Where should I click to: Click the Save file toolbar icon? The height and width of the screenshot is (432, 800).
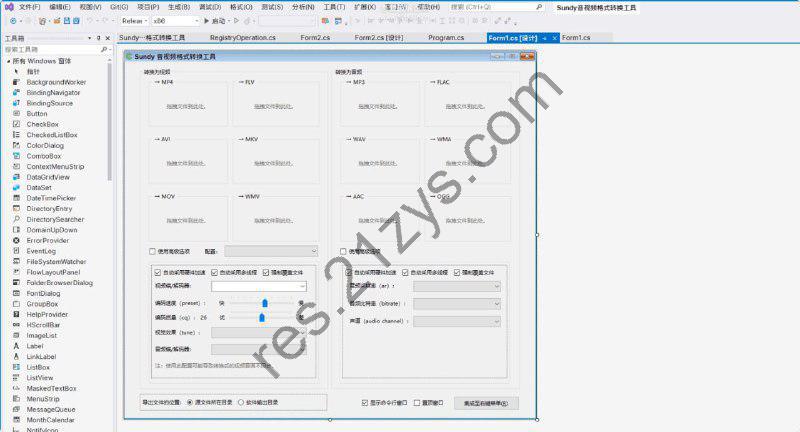66,21
